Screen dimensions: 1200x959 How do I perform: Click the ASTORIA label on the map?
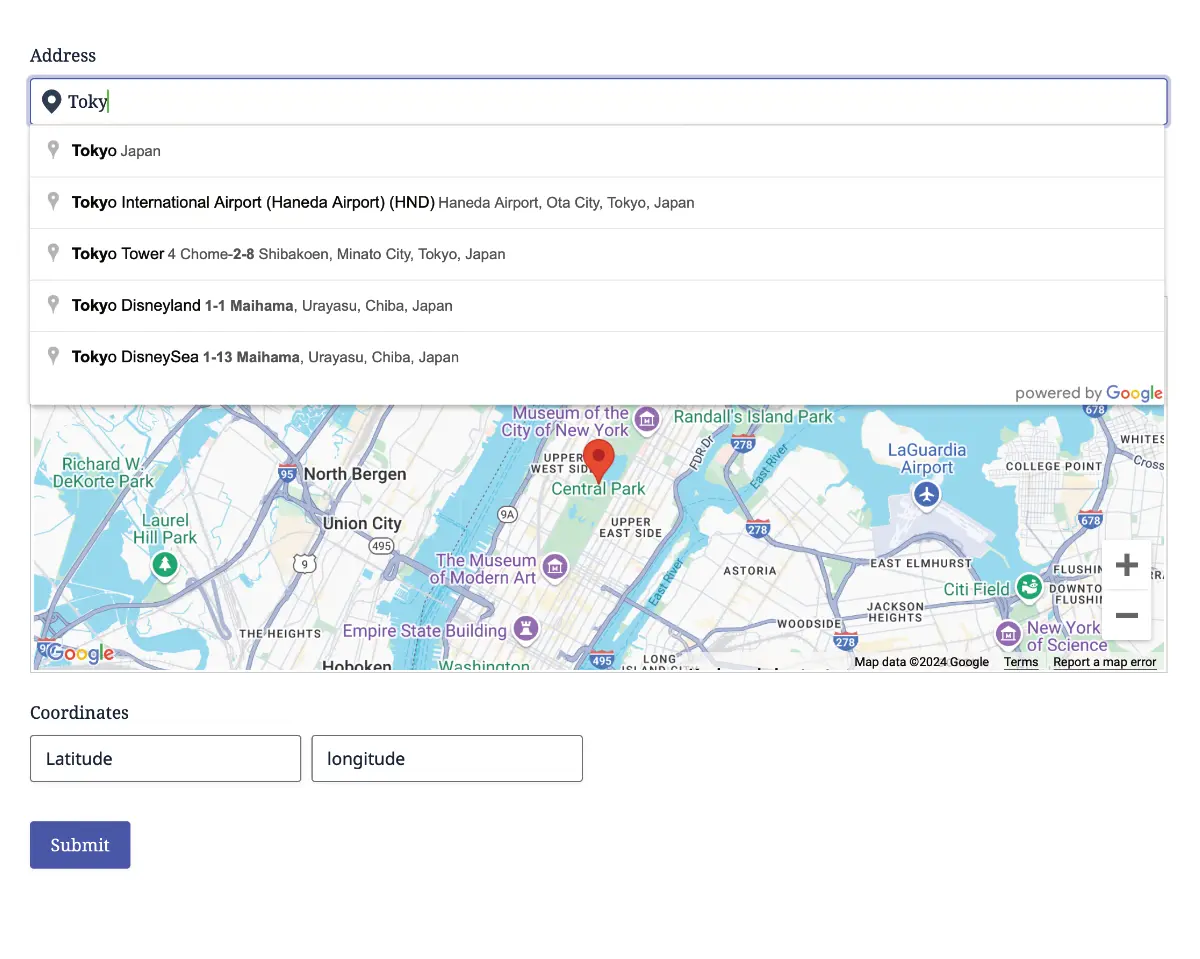(749, 570)
